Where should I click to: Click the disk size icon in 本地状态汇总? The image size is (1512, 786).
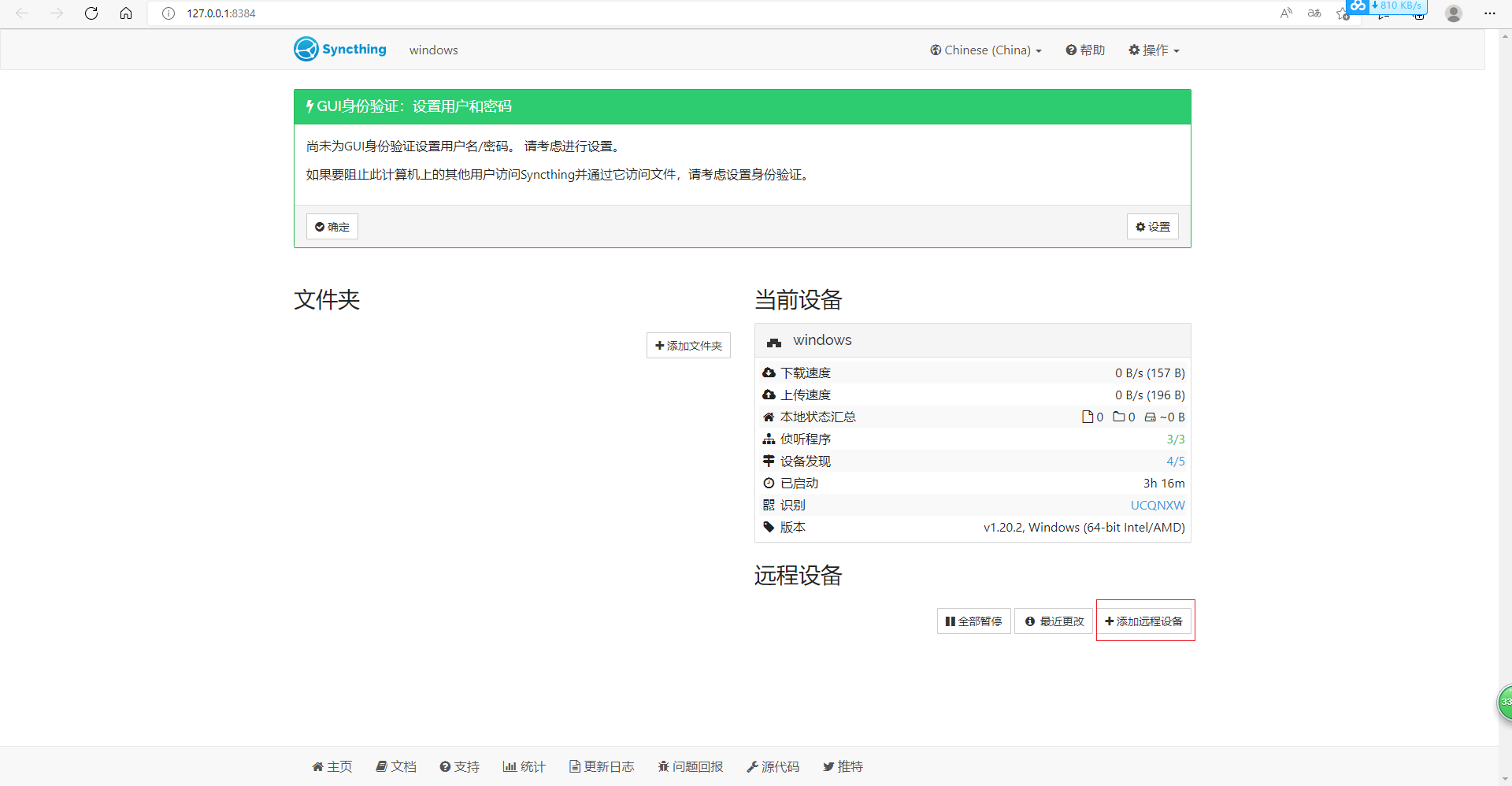coord(1151,417)
